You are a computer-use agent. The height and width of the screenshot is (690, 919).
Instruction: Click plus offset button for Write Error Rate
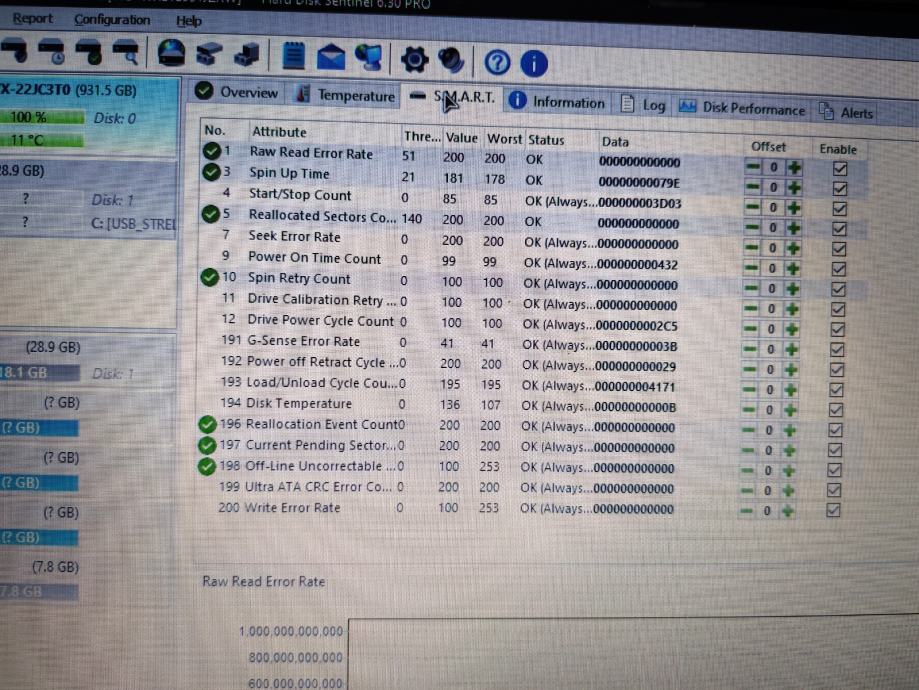click(788, 511)
